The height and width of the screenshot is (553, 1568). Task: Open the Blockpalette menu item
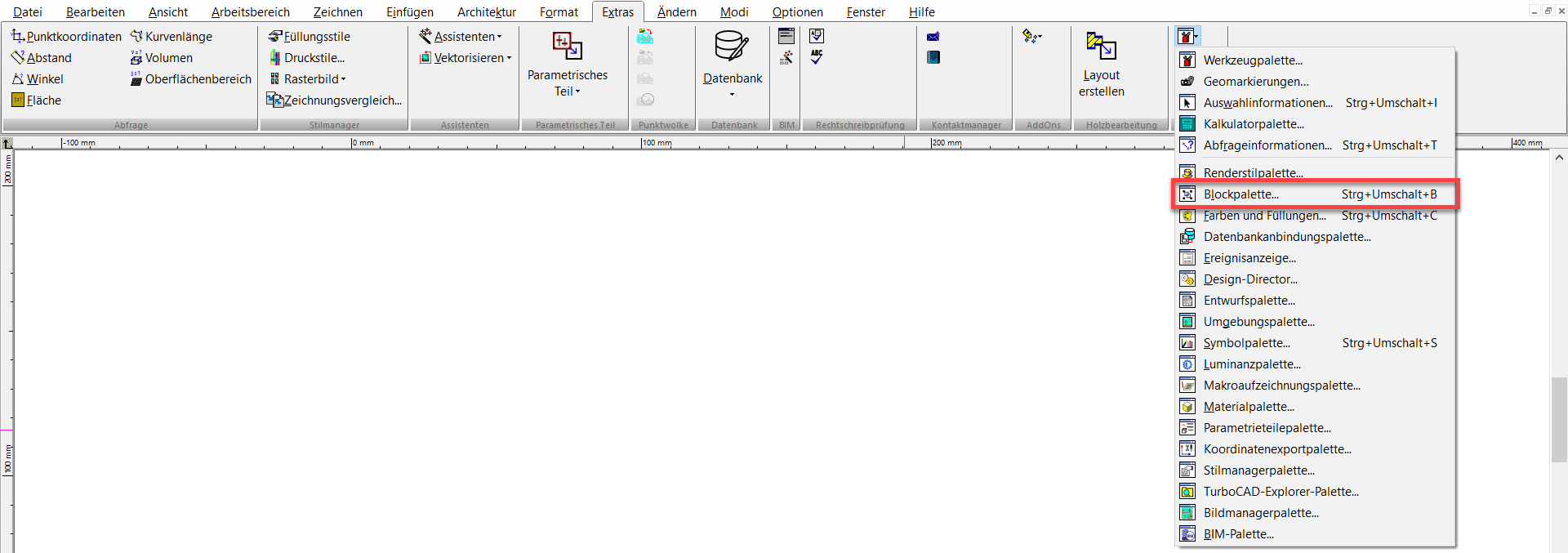[1315, 194]
